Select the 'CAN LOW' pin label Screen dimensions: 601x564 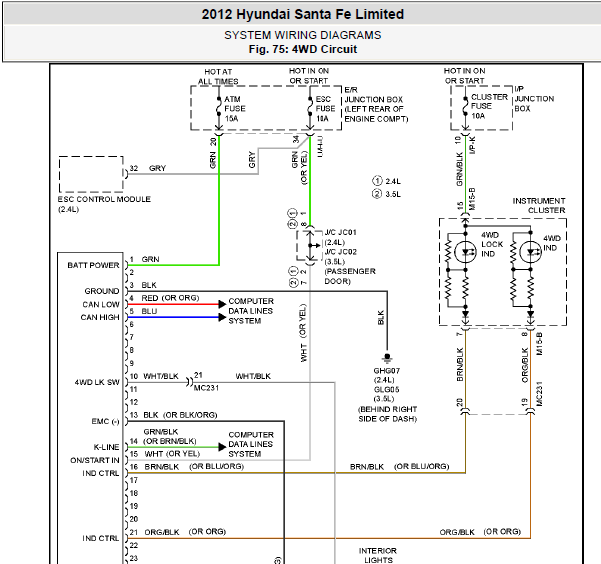101,304
